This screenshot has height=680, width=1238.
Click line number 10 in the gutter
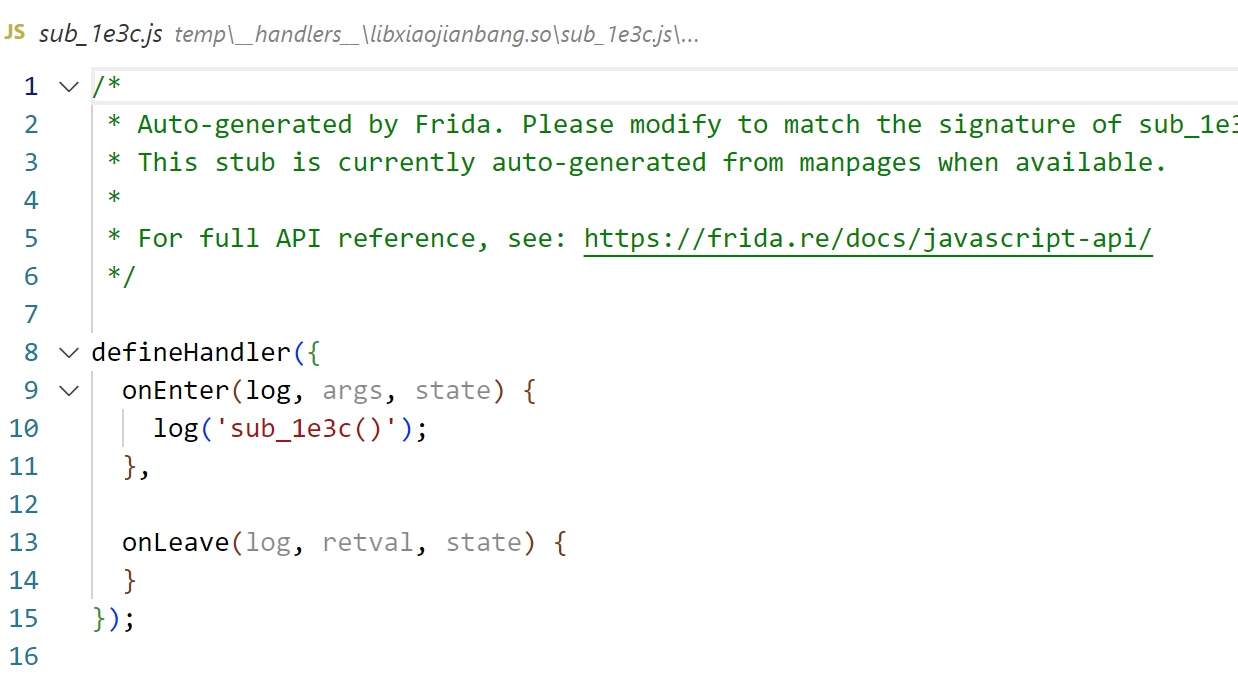point(24,429)
